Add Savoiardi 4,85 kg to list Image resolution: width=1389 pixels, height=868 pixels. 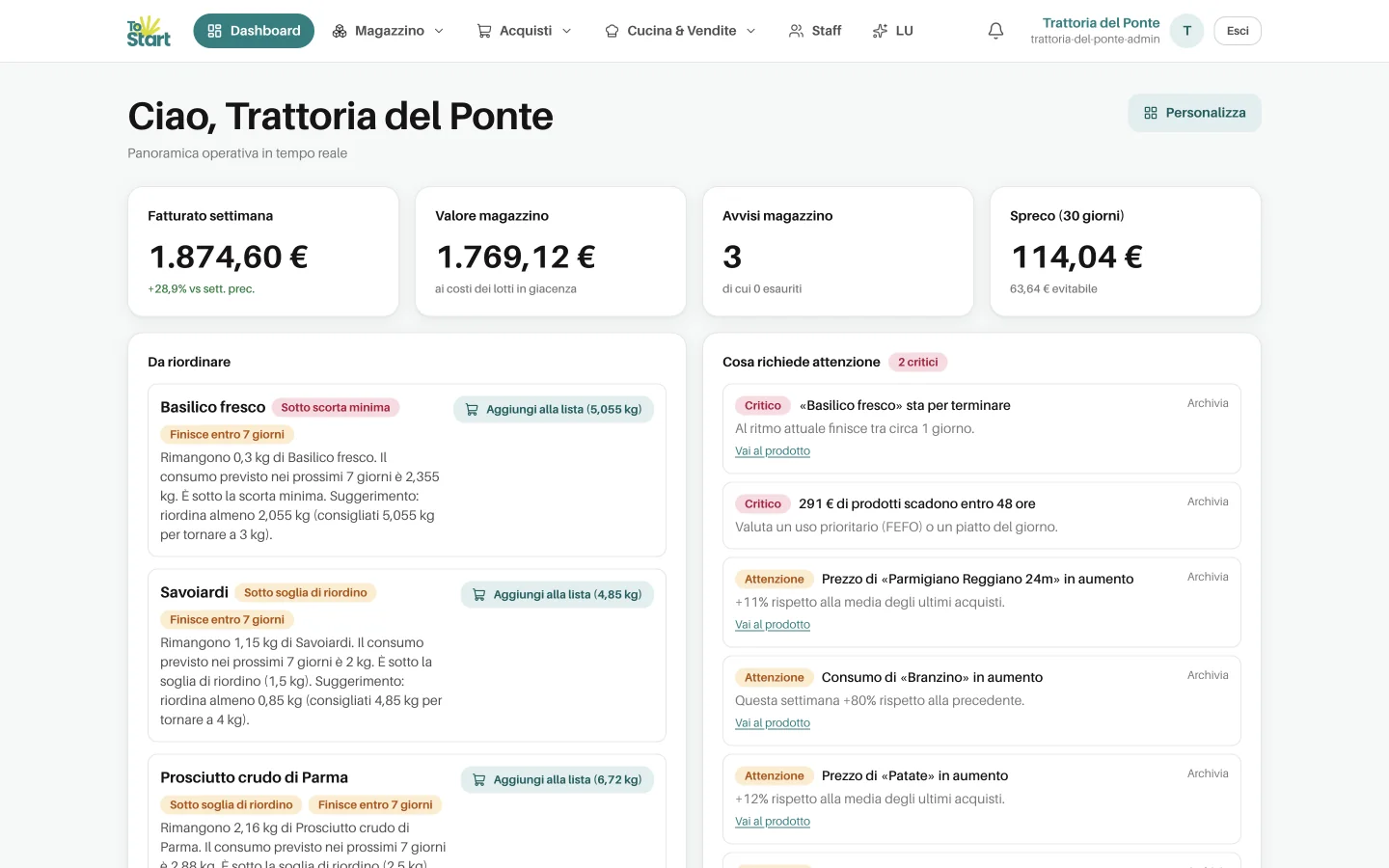click(558, 594)
